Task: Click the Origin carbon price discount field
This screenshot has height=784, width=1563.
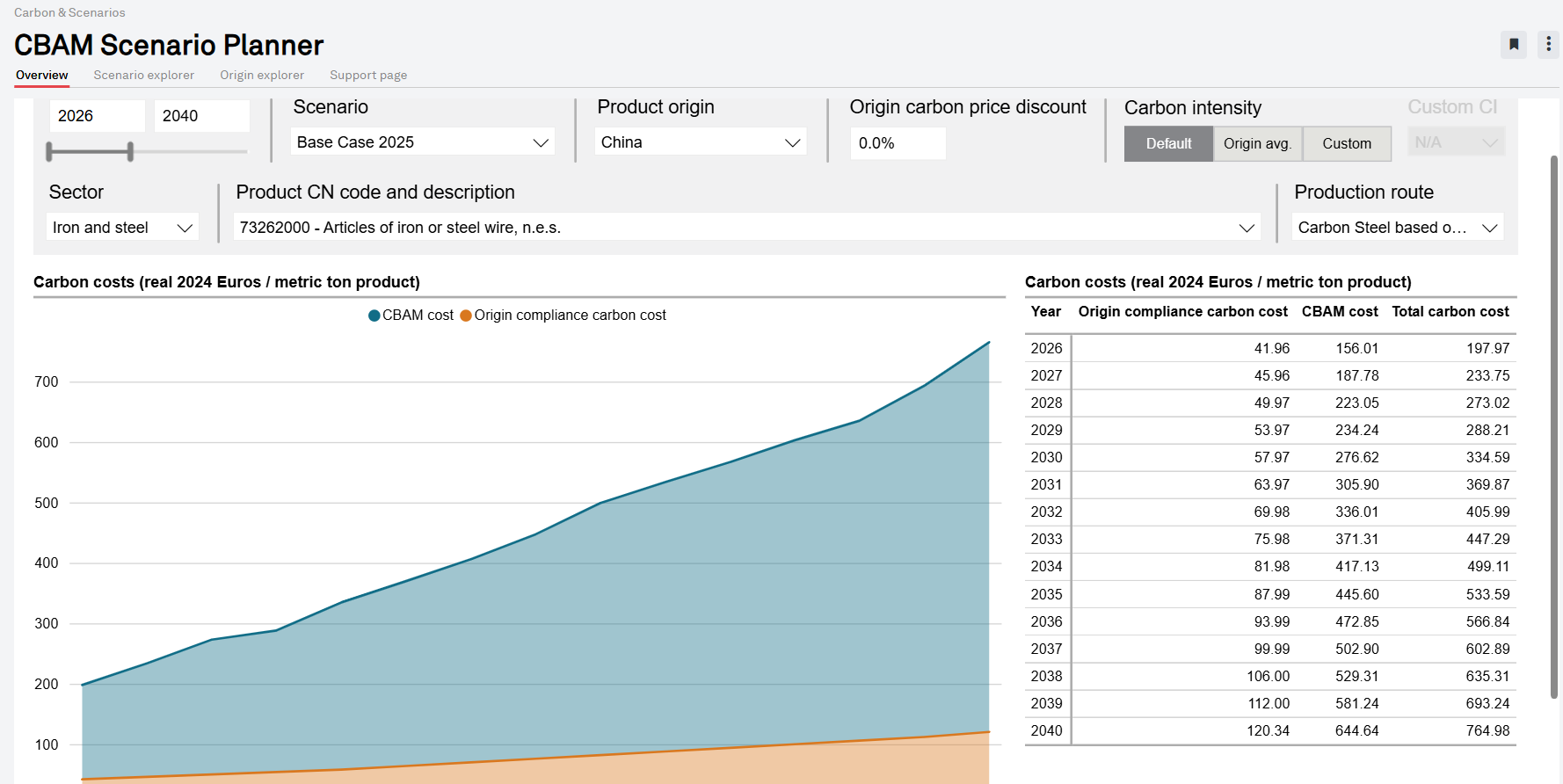Action: [898, 143]
